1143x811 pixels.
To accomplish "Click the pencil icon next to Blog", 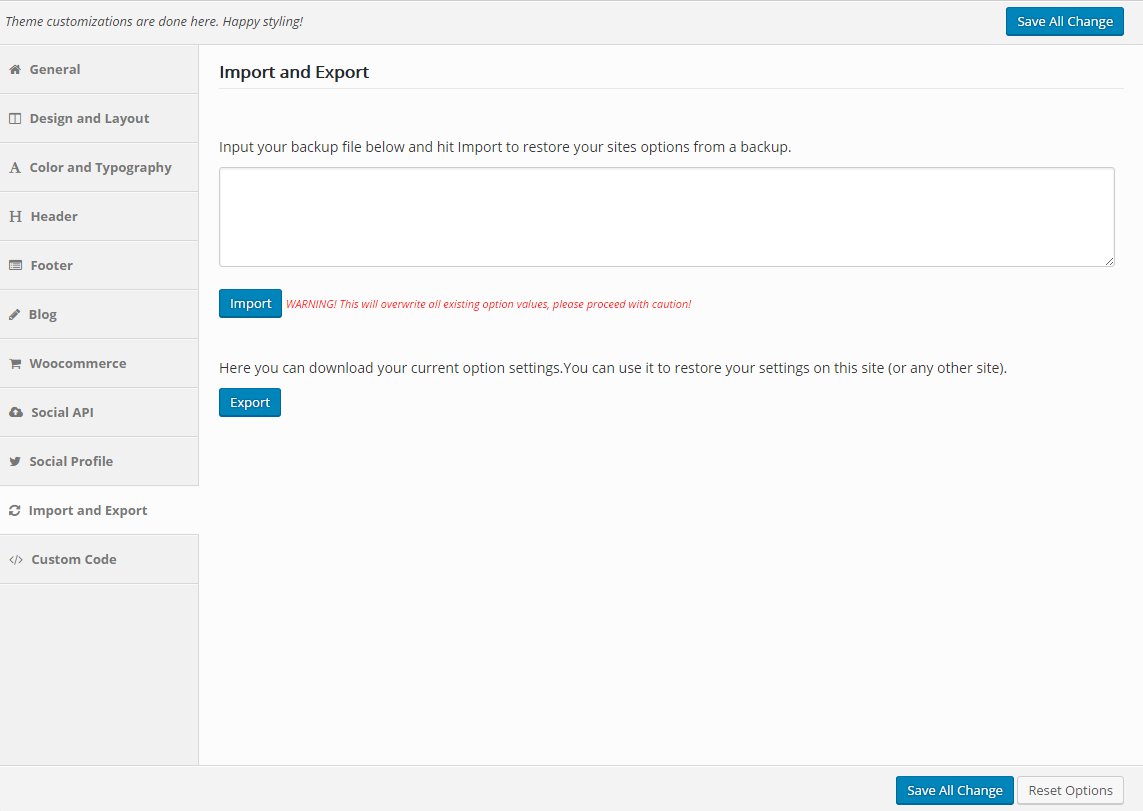I will (15, 315).
